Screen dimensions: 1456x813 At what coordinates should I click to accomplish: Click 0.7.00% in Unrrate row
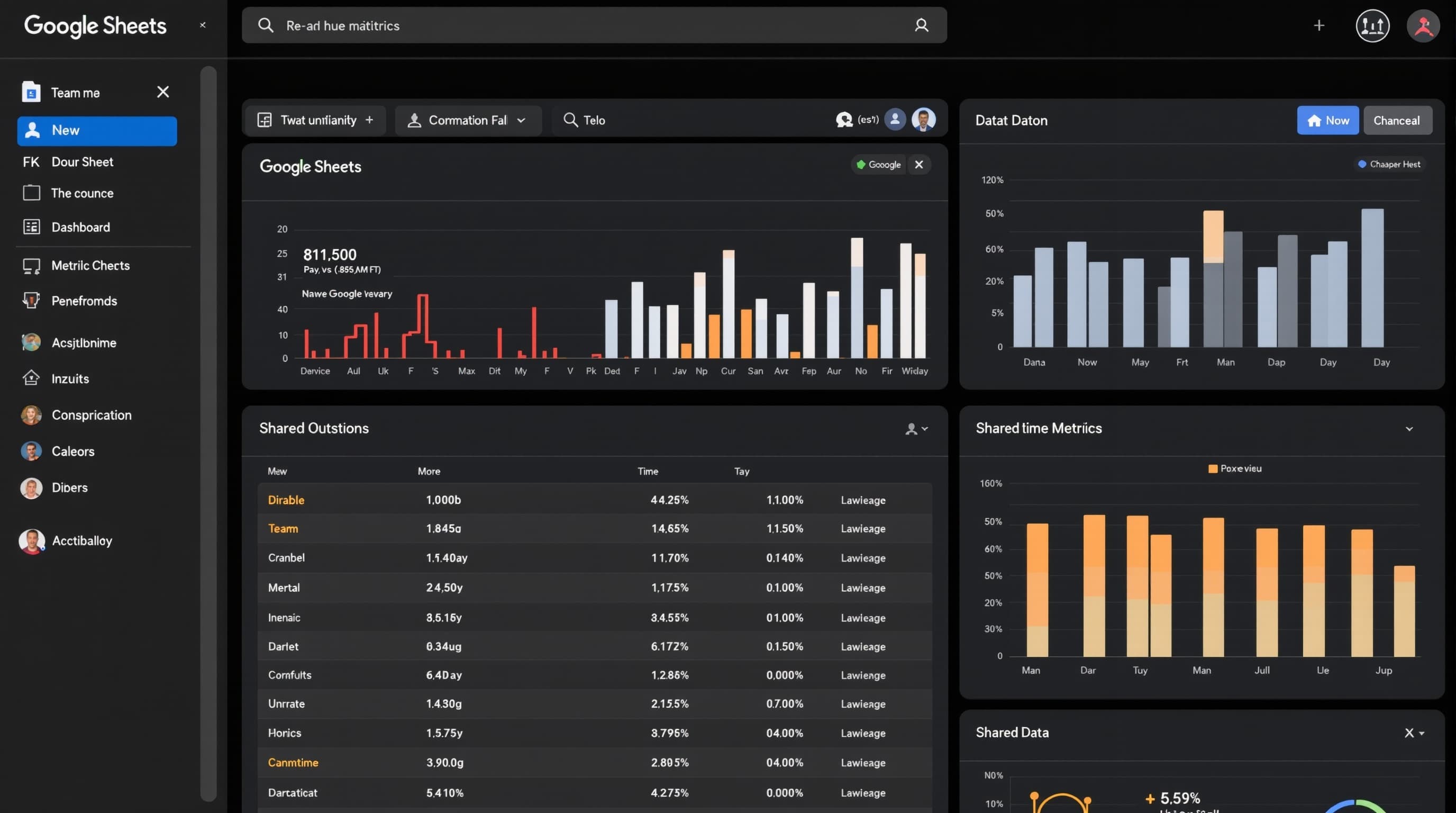(x=785, y=704)
